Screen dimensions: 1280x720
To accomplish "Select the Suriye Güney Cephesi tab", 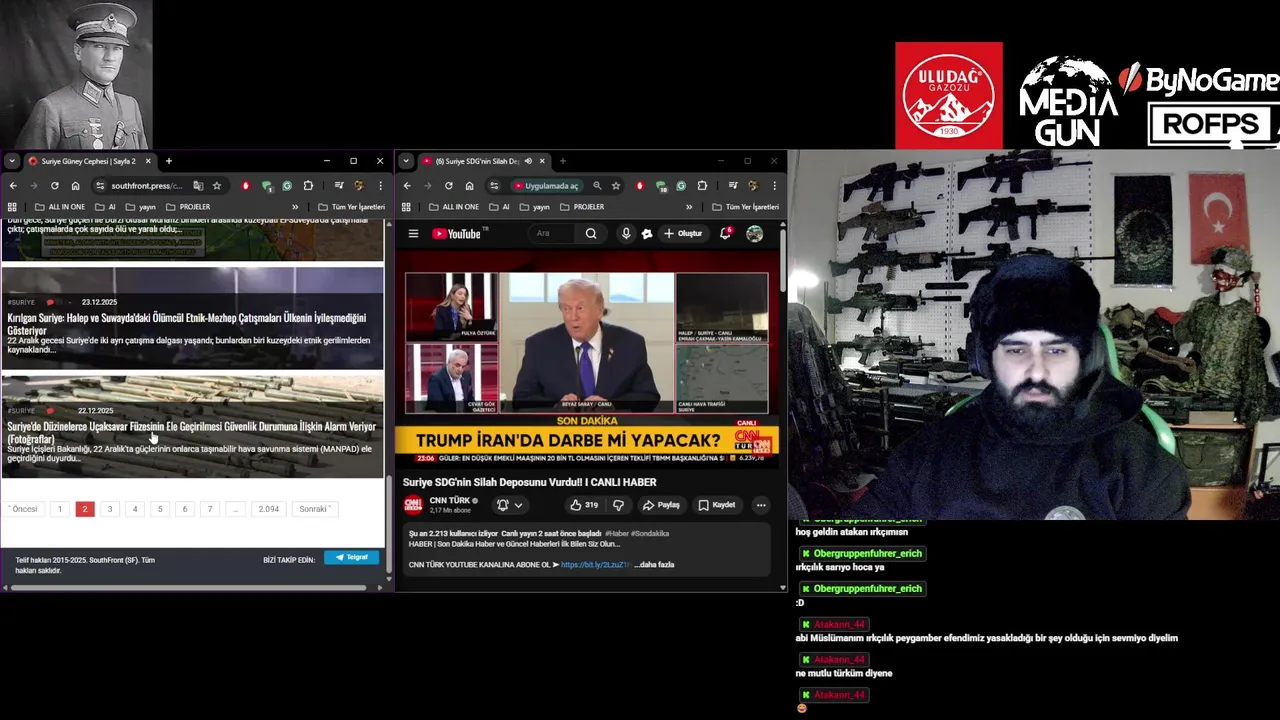I will point(88,161).
